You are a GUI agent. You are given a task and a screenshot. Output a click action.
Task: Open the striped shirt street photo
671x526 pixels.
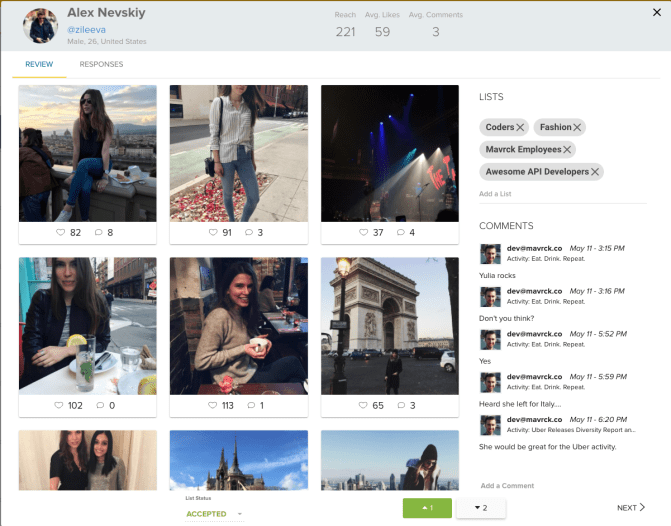[x=239, y=153]
